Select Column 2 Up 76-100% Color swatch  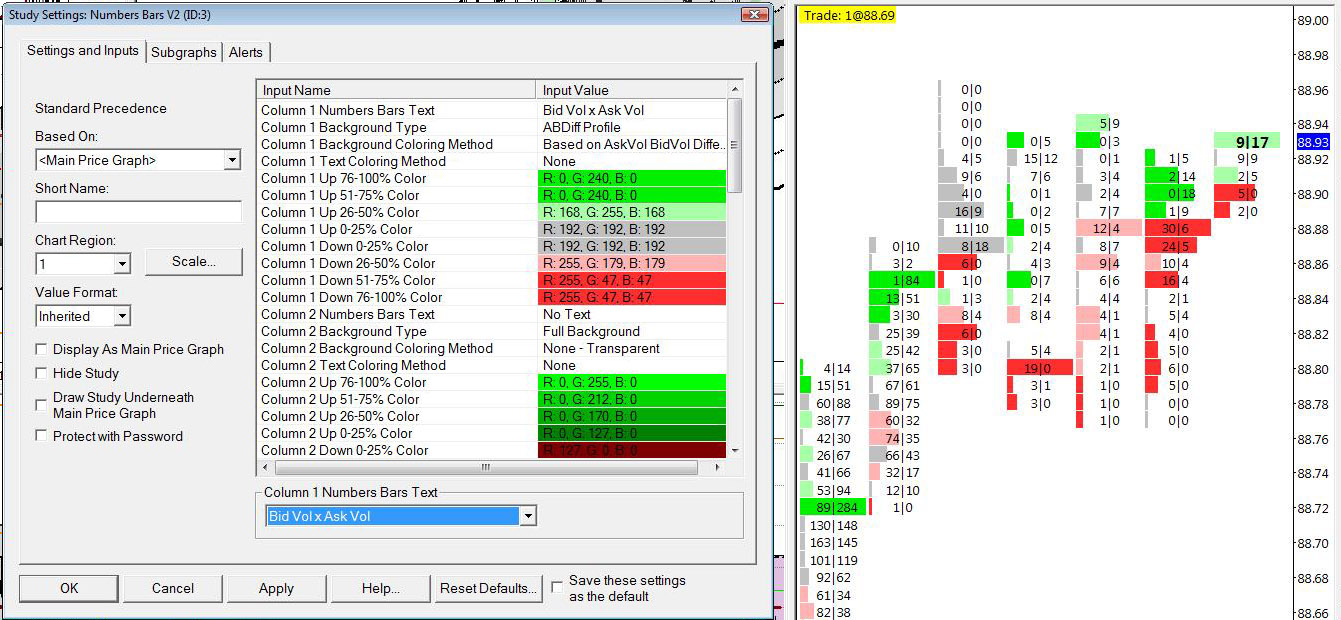pyautogui.click(x=631, y=382)
